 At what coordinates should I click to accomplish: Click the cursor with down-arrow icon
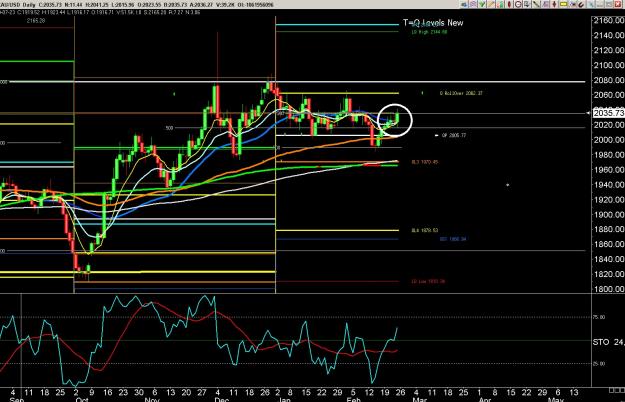click(x=527, y=4)
